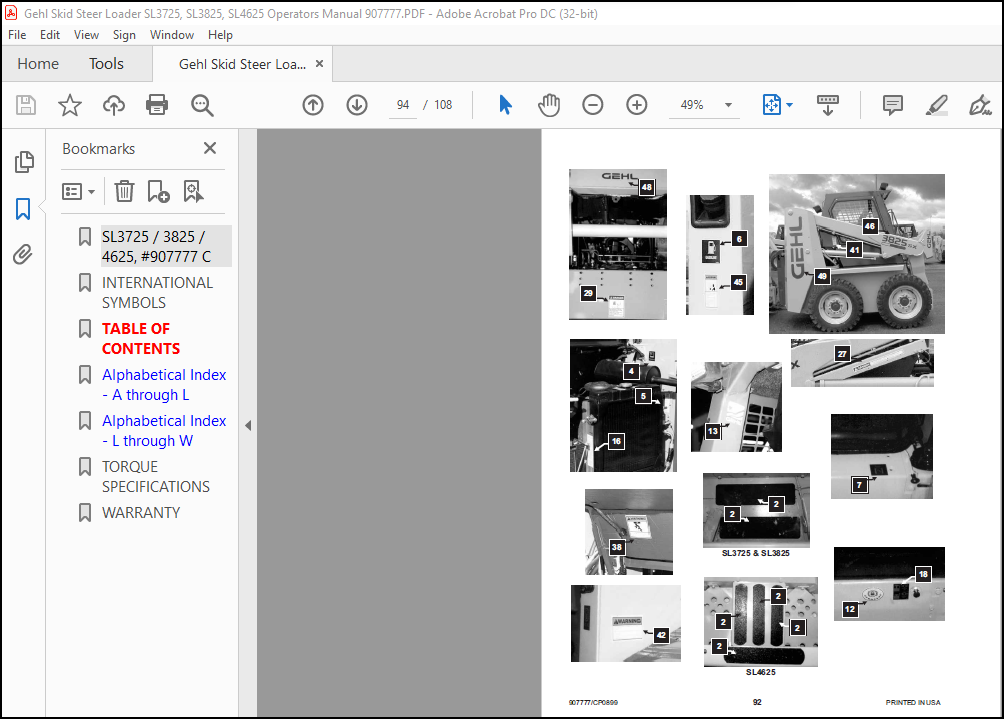Find current bookmark icon
Viewport: 1004px width, 719px height.
[x=193, y=191]
